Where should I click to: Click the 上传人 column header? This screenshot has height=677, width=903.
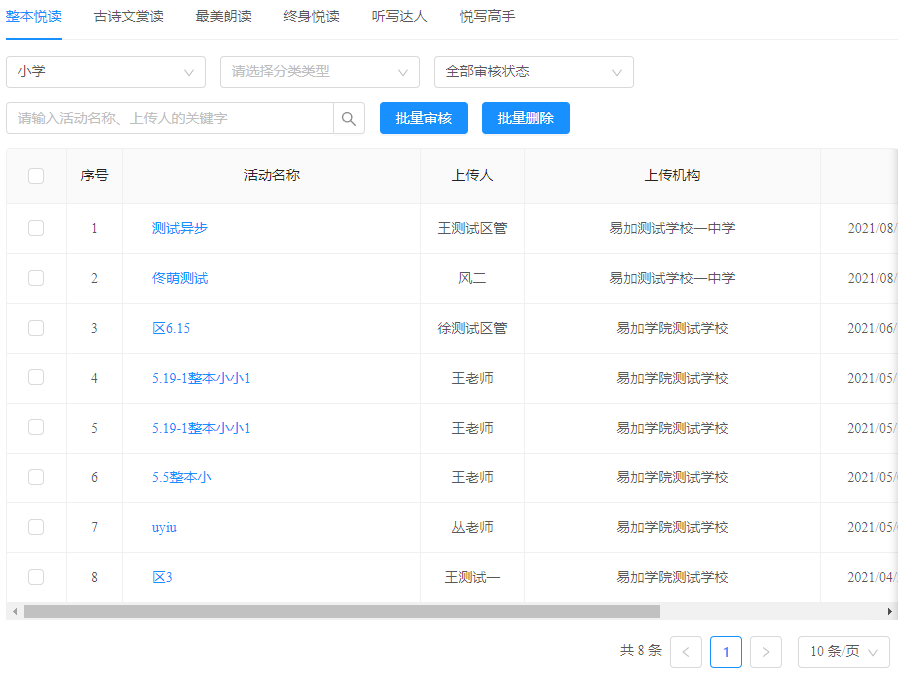click(472, 176)
